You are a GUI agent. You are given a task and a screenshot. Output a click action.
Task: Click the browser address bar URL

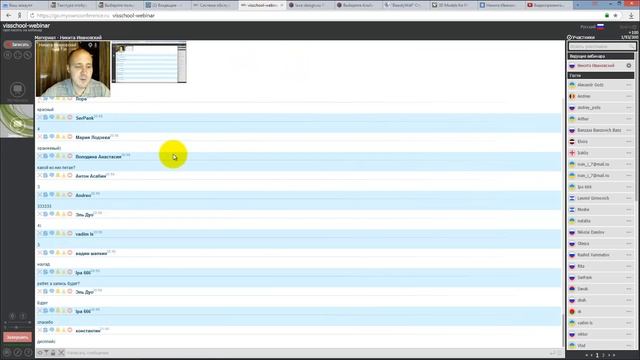click(96, 16)
